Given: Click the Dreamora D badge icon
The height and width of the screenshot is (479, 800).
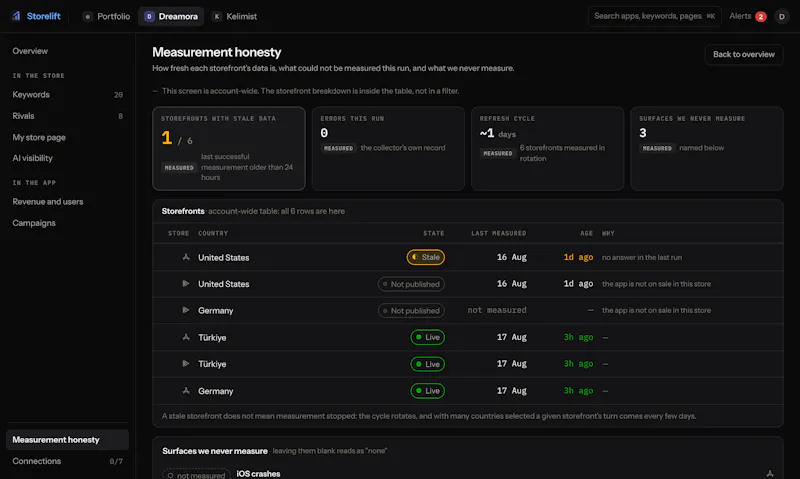Looking at the screenshot, I should point(149,16).
